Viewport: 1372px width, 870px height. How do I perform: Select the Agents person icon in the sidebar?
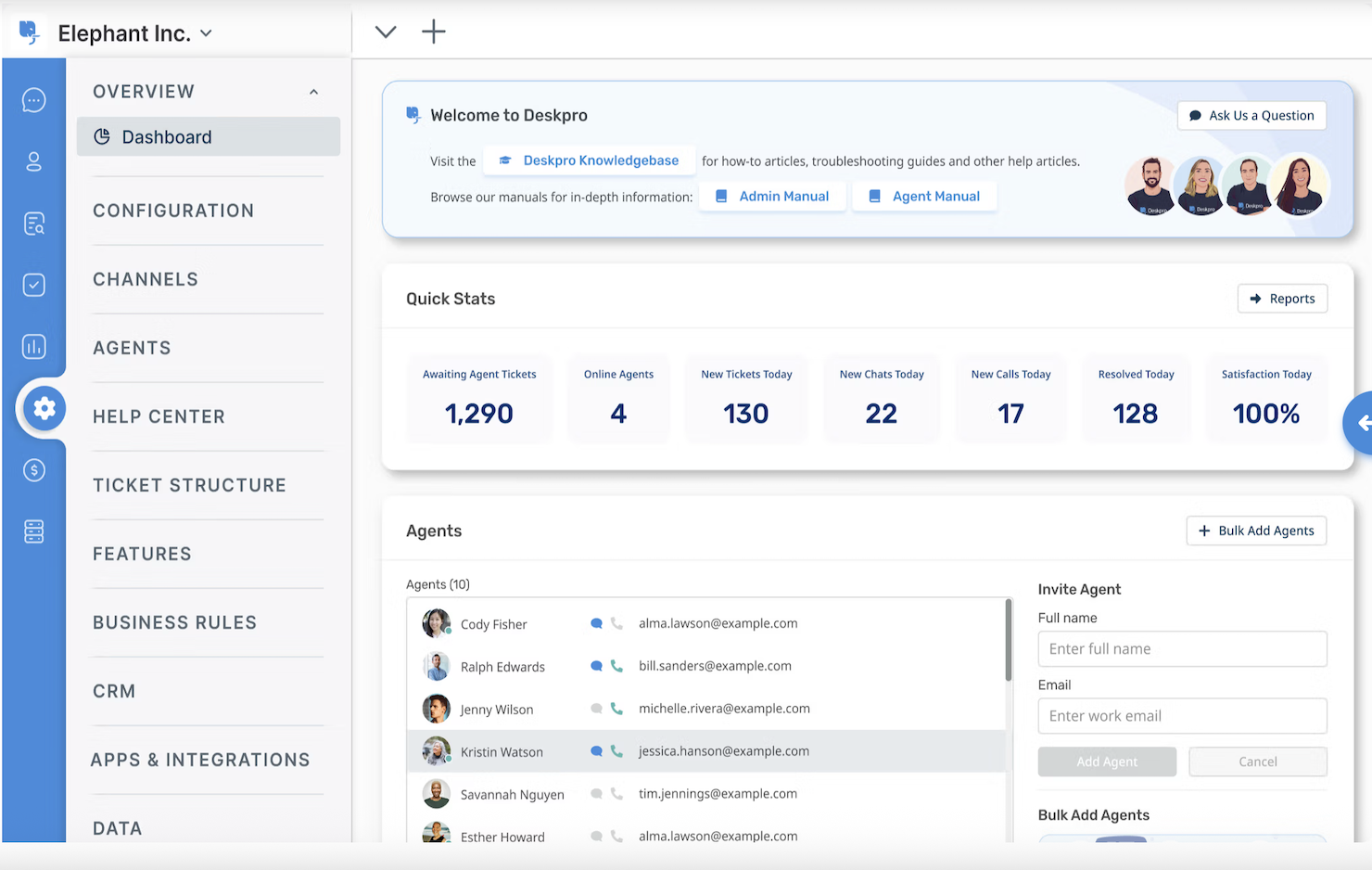click(x=33, y=161)
